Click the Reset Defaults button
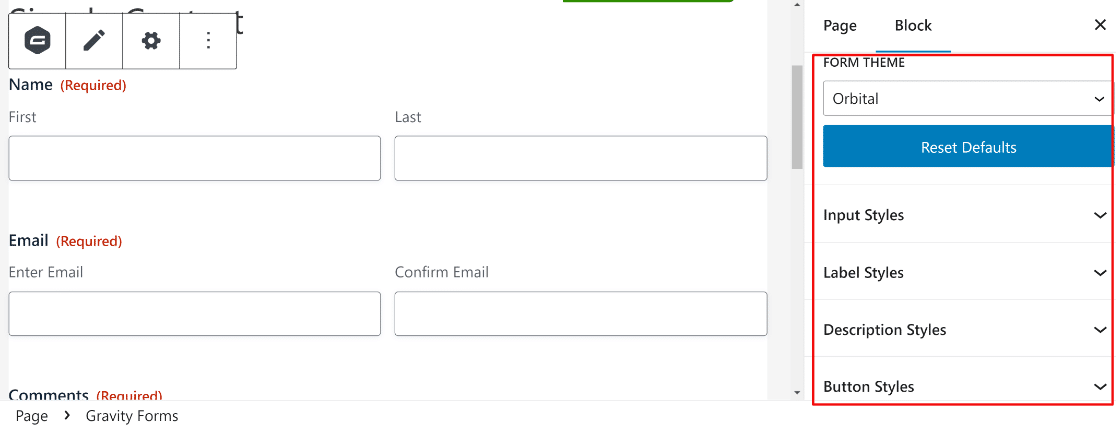Screen dimensions: 1116x429 pyautogui.click(x=967, y=147)
